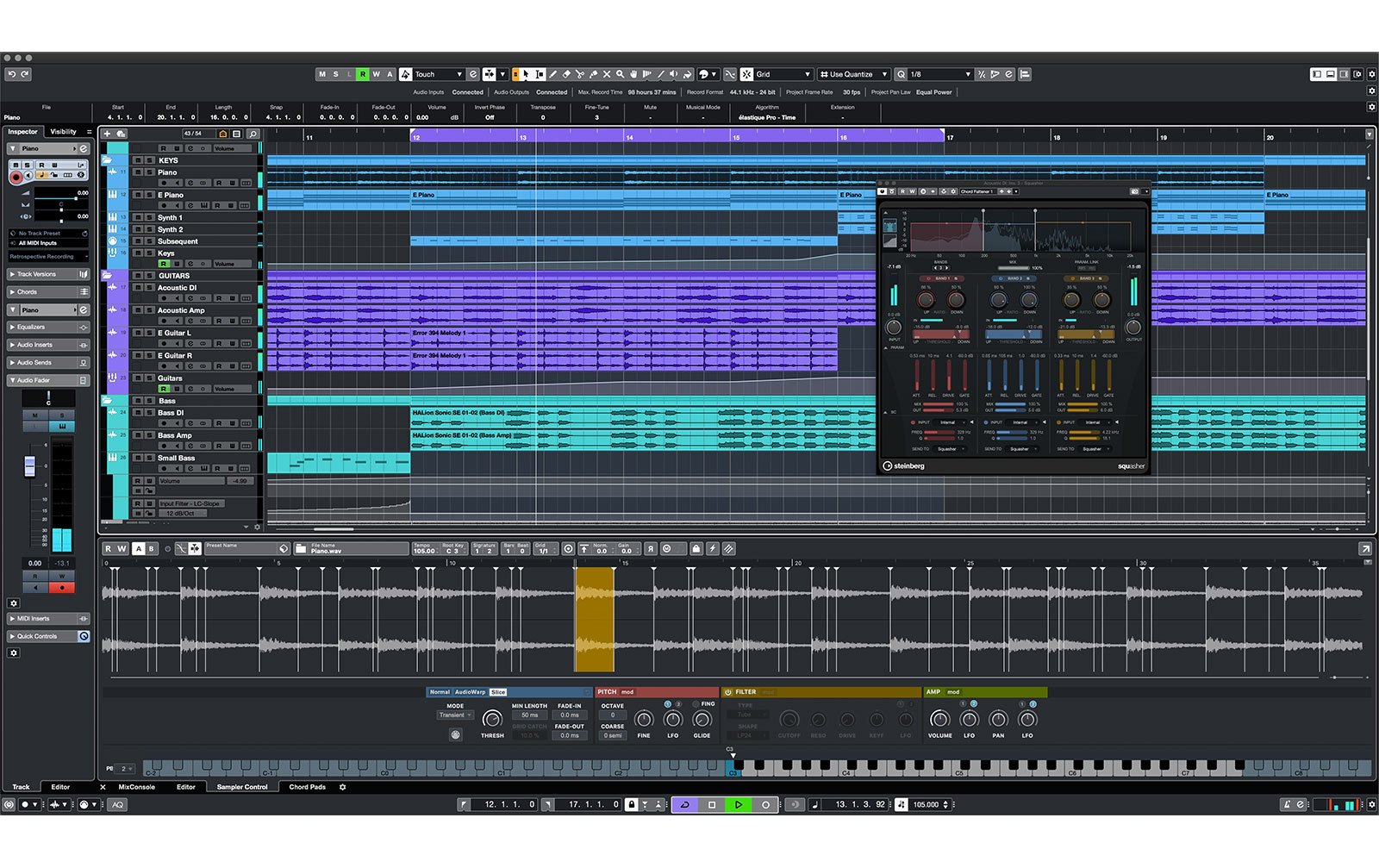This screenshot has width=1379, height=868.
Task: Toggle the global Read automation button
Action: [363, 74]
